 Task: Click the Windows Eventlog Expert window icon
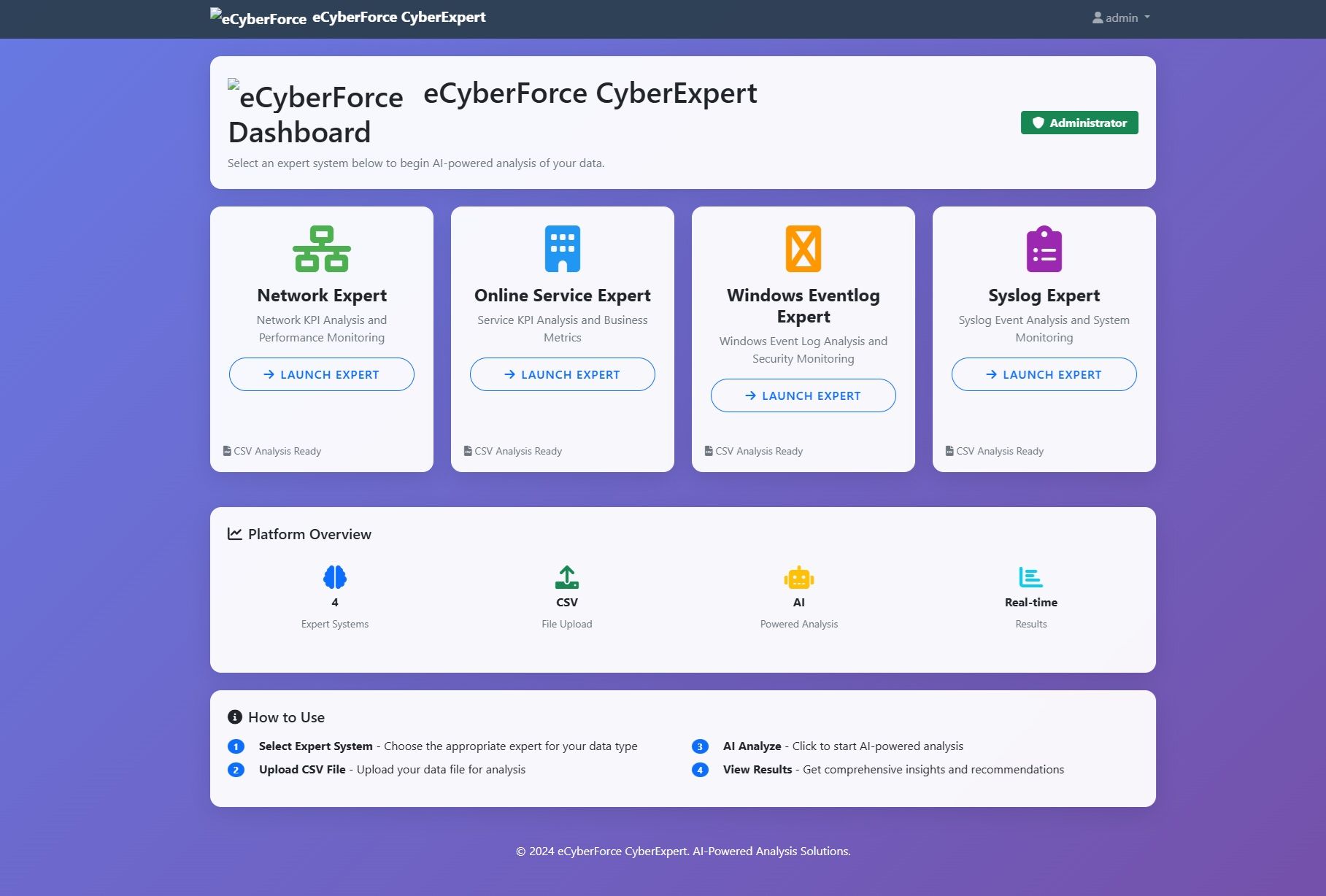click(803, 248)
